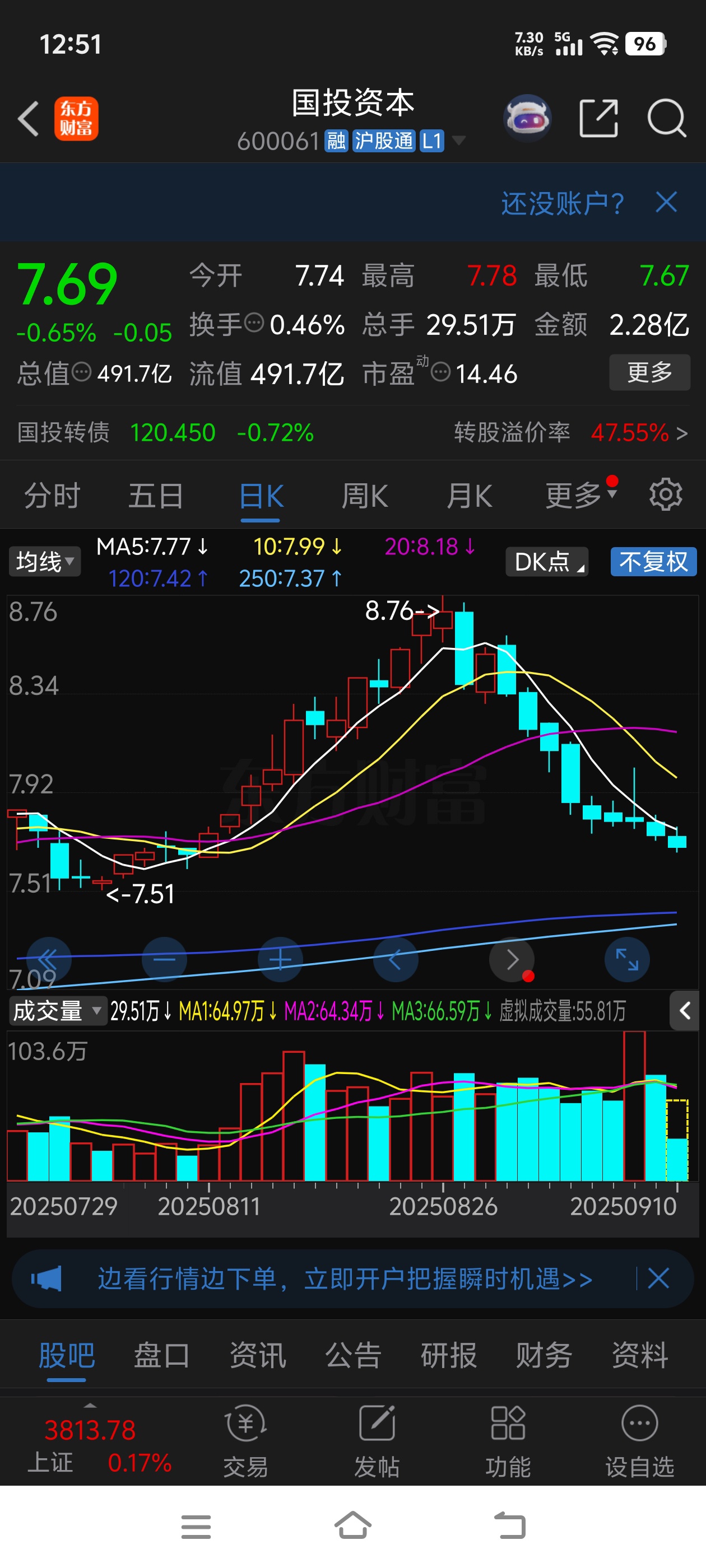Show info for 总值 circle icon
The image size is (706, 1568).
[81, 371]
